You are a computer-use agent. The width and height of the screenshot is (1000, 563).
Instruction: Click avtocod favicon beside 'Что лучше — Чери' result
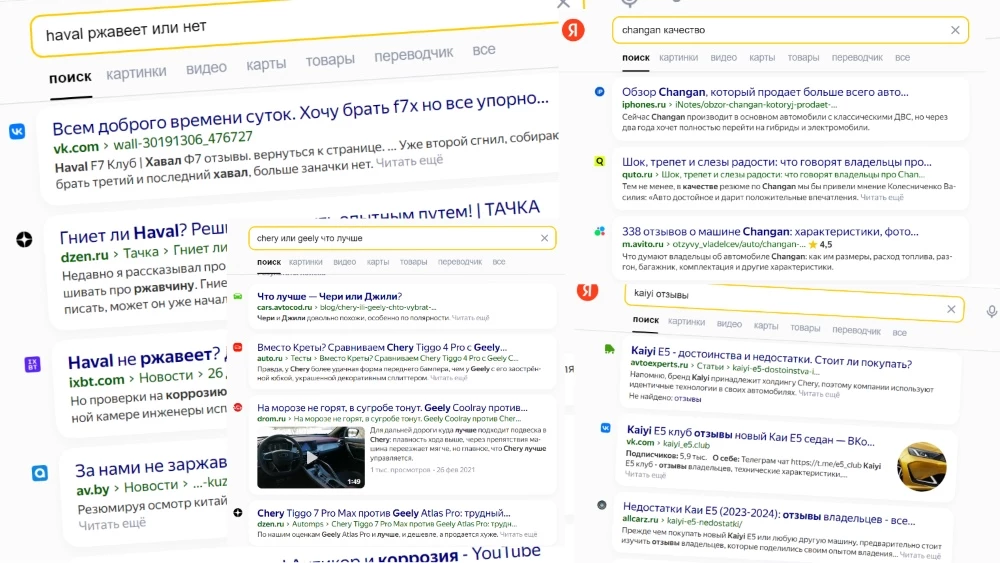(238, 296)
